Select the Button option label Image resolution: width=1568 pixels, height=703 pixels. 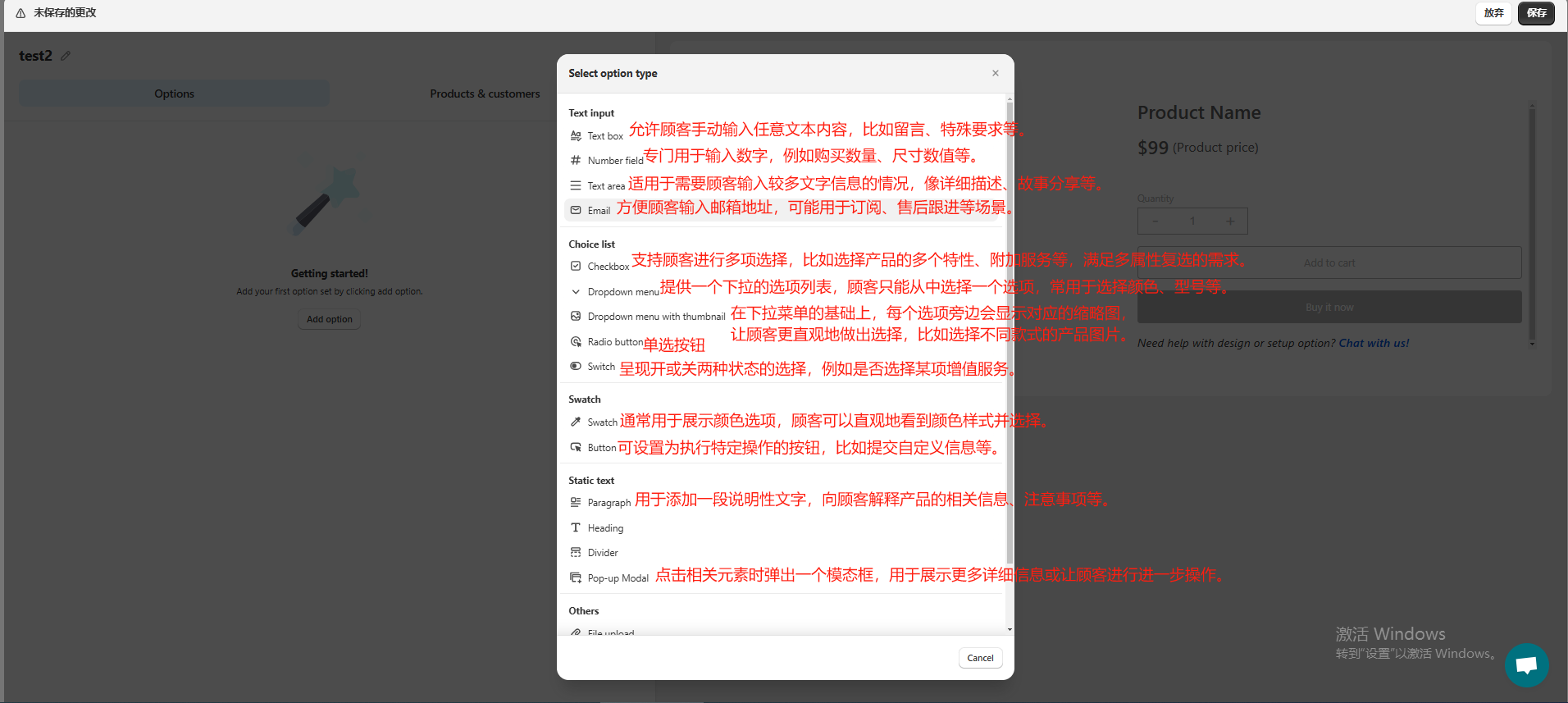coord(601,448)
